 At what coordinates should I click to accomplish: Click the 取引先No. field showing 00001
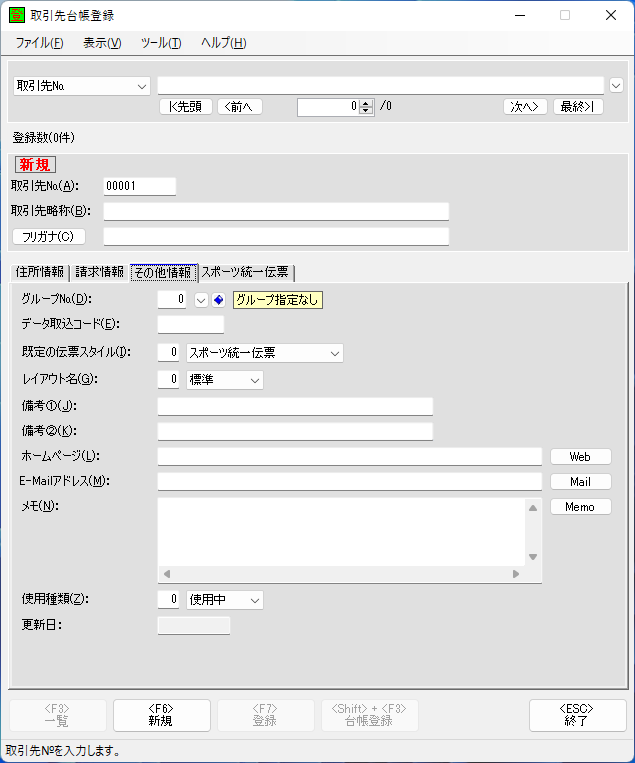pos(140,186)
